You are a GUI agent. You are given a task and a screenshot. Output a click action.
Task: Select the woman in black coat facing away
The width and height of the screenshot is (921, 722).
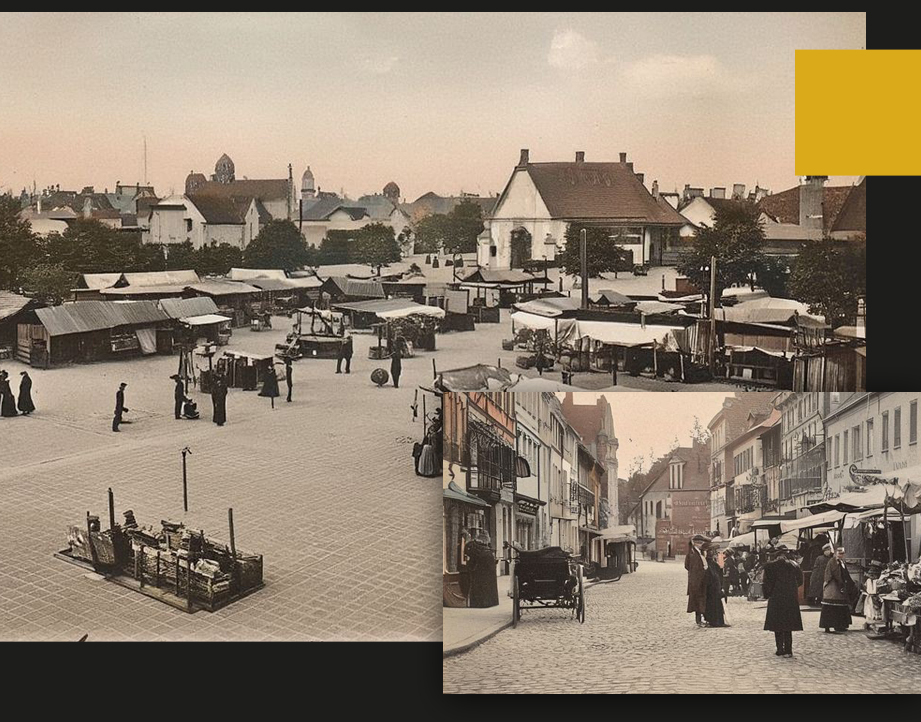click(782, 602)
